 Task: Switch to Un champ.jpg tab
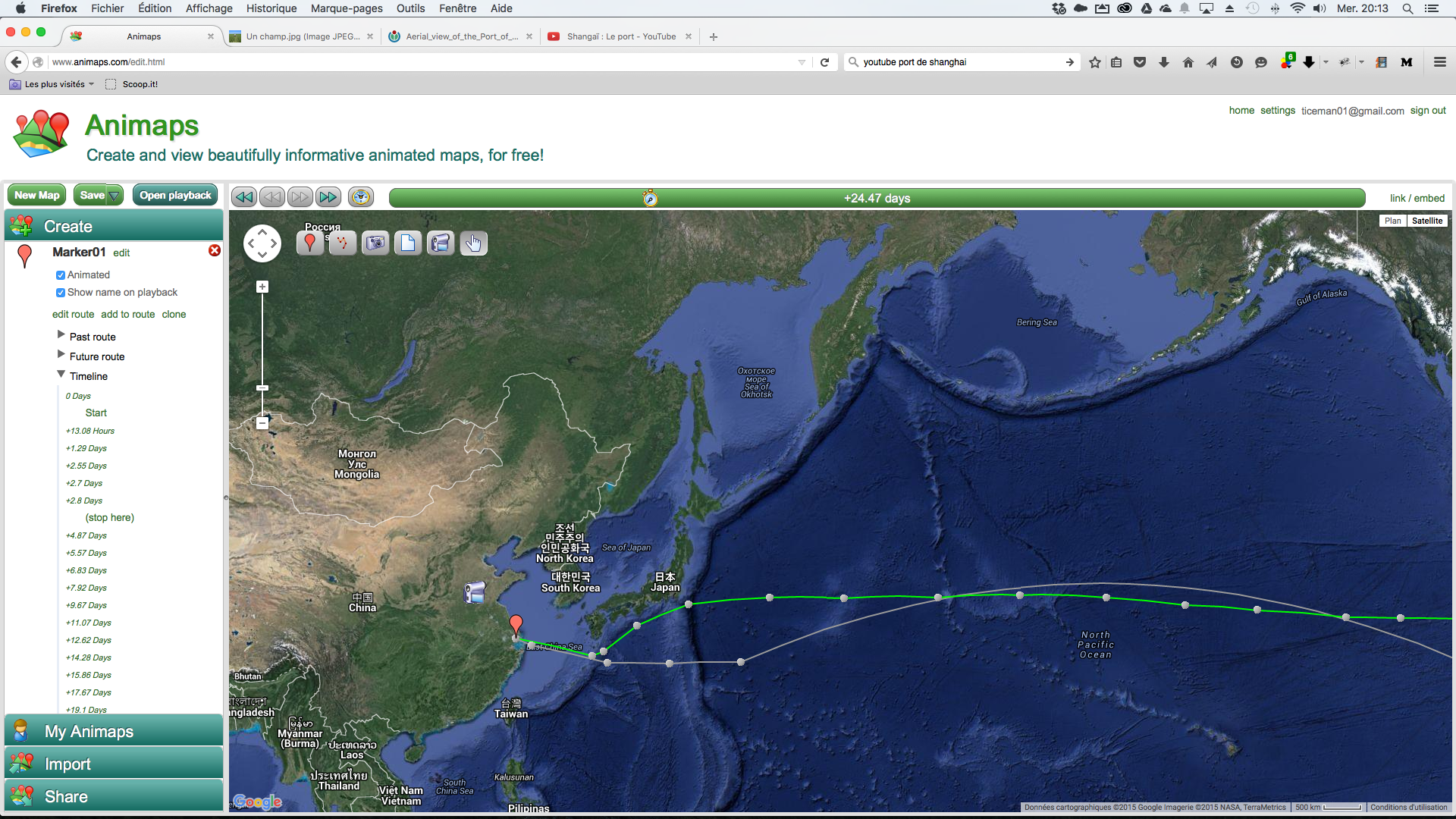(x=302, y=36)
